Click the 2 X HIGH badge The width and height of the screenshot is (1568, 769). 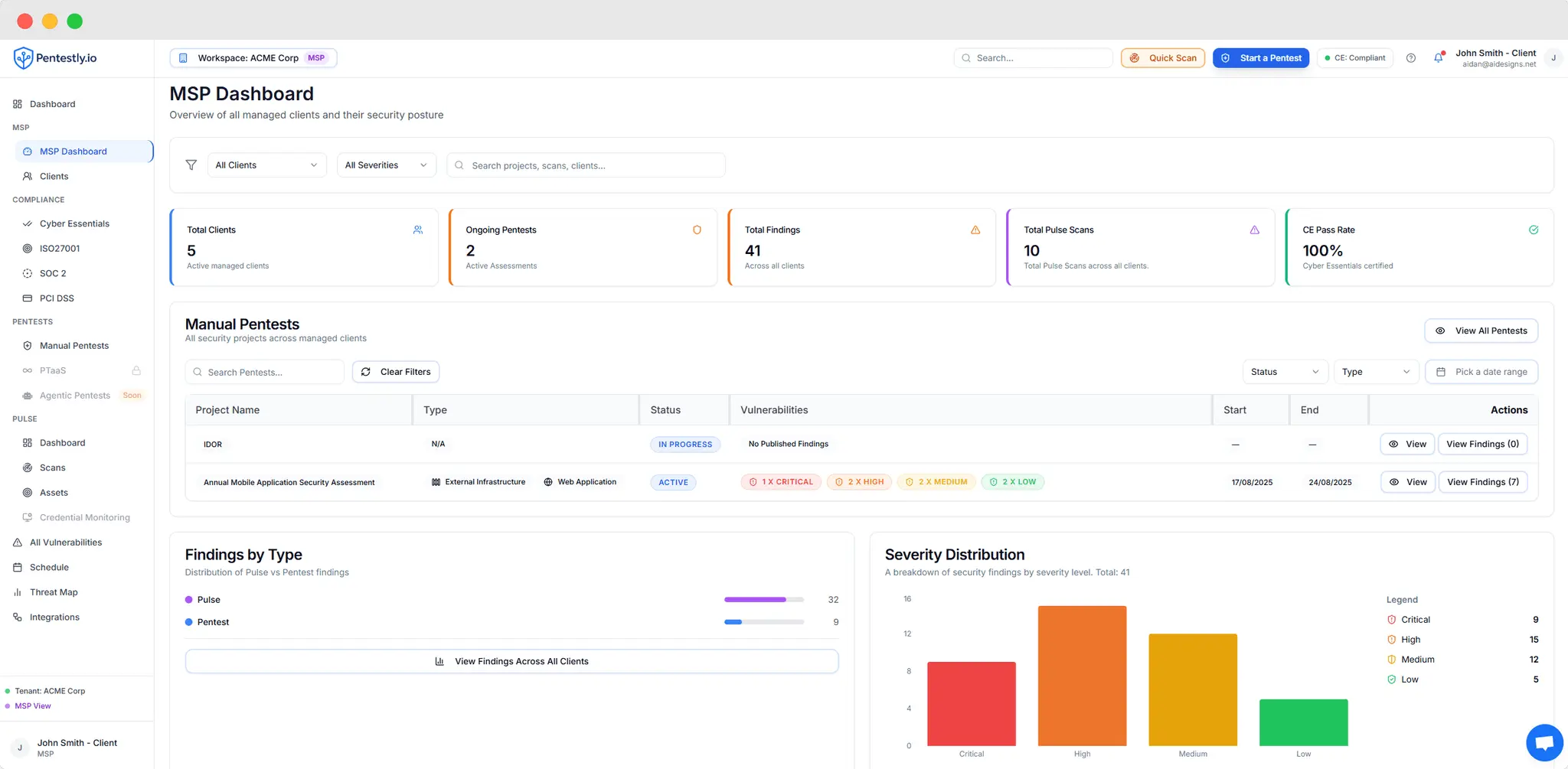[x=859, y=482]
